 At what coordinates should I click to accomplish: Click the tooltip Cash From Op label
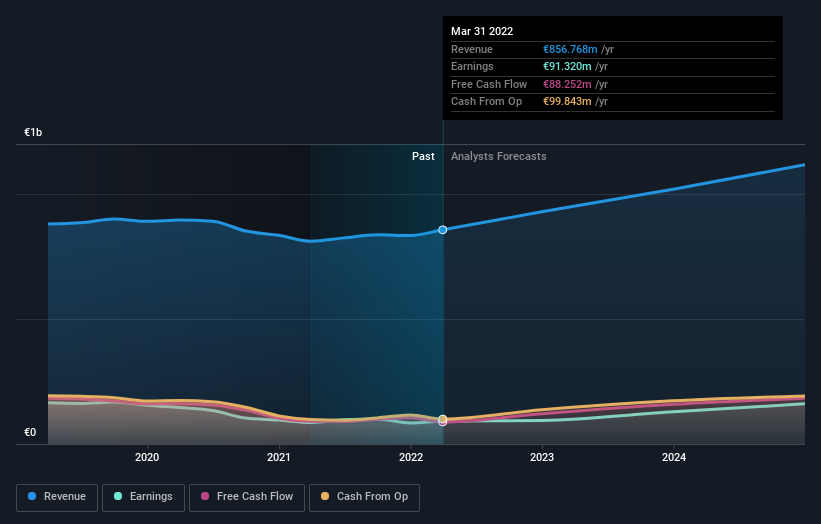click(x=486, y=102)
